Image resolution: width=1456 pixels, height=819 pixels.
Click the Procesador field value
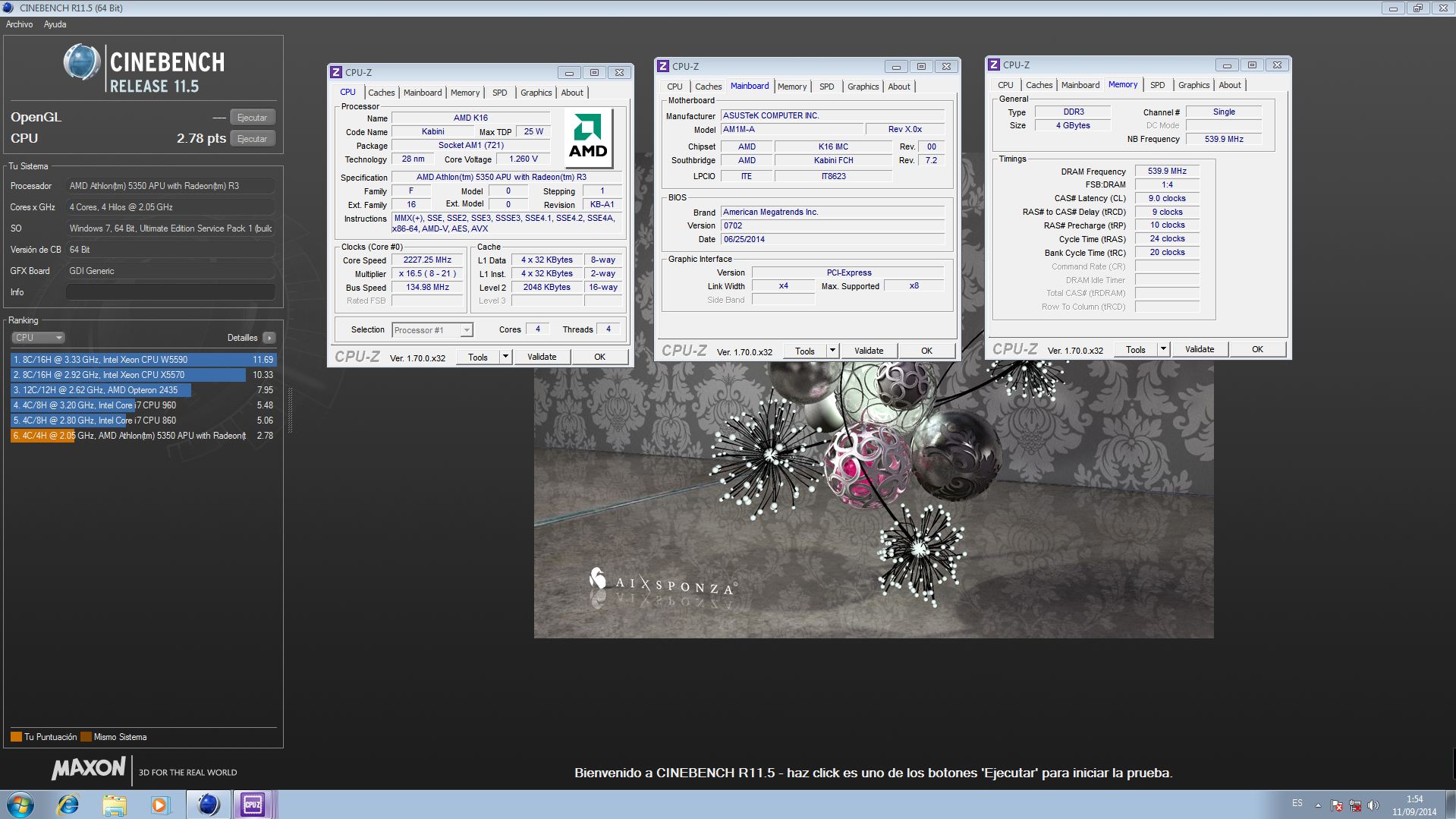(170, 186)
